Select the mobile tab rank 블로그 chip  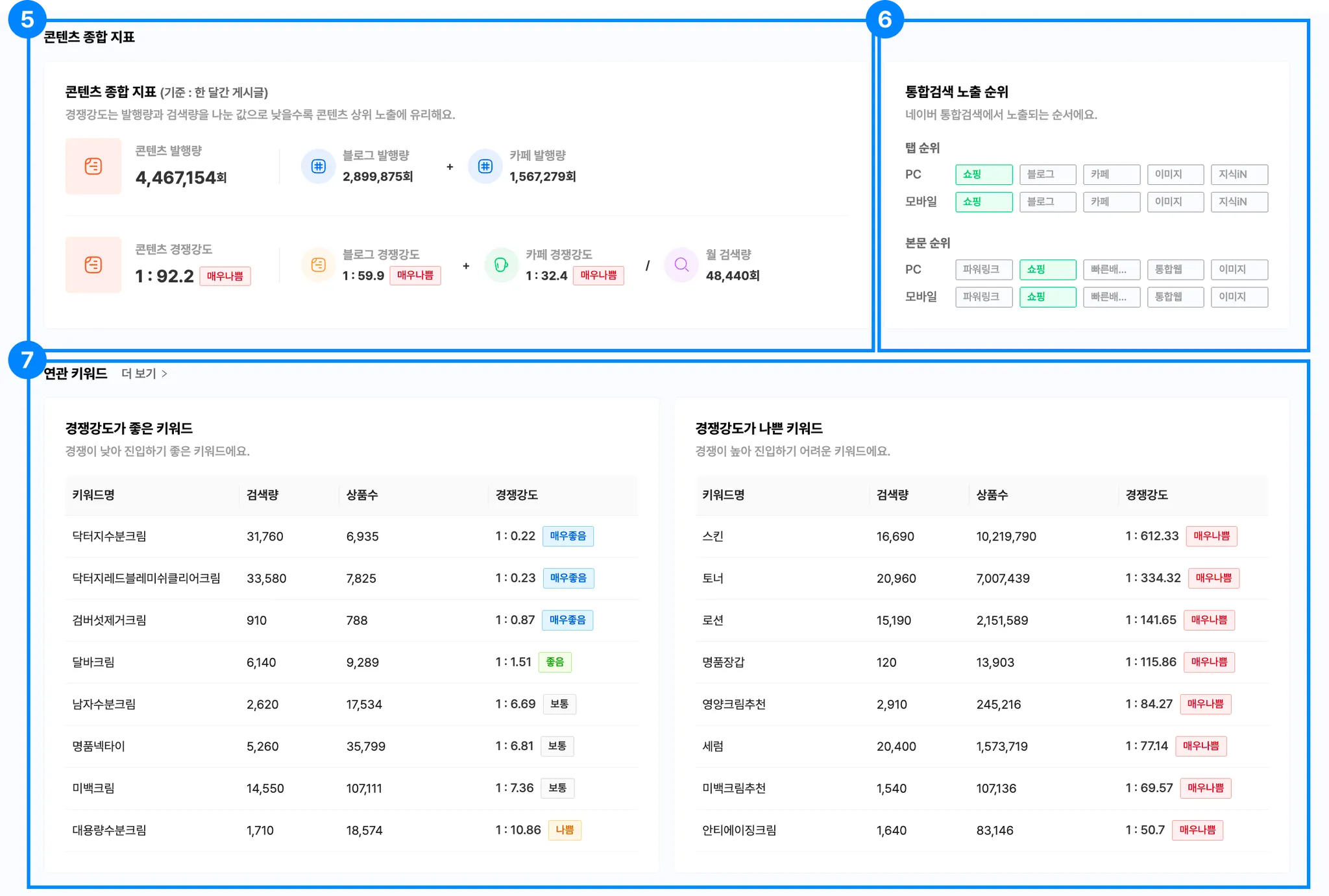pyautogui.click(x=1047, y=202)
